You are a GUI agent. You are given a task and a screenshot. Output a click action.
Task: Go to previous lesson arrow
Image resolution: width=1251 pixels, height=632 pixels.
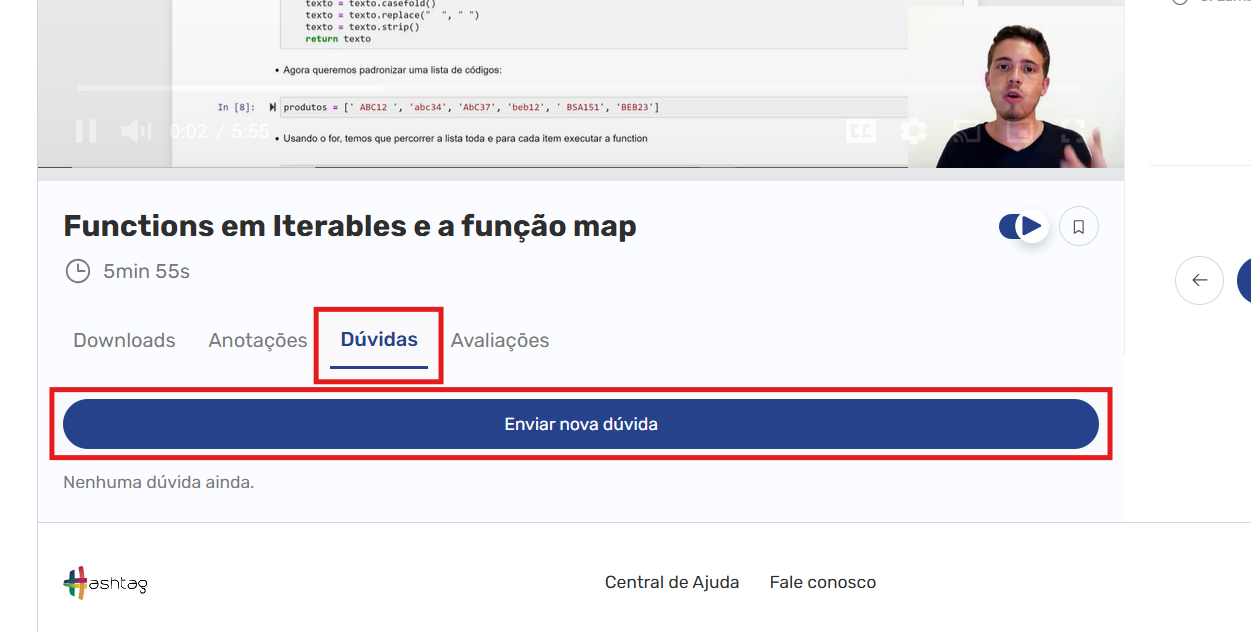coord(1199,280)
